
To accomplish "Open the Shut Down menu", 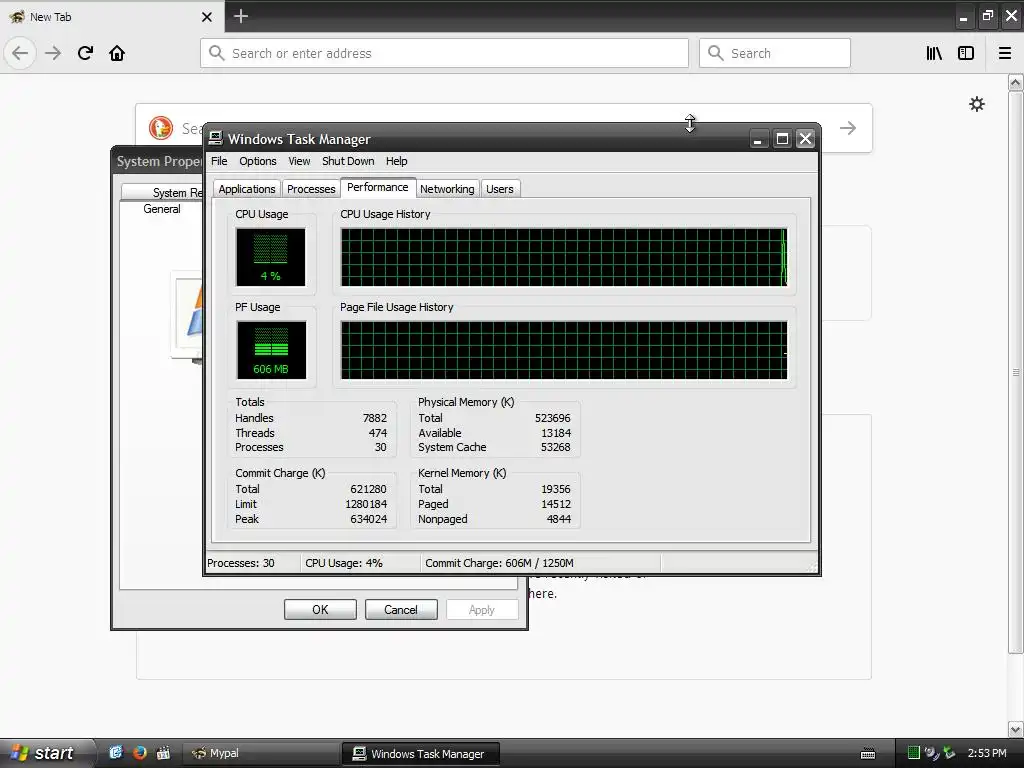I will click(x=348, y=161).
